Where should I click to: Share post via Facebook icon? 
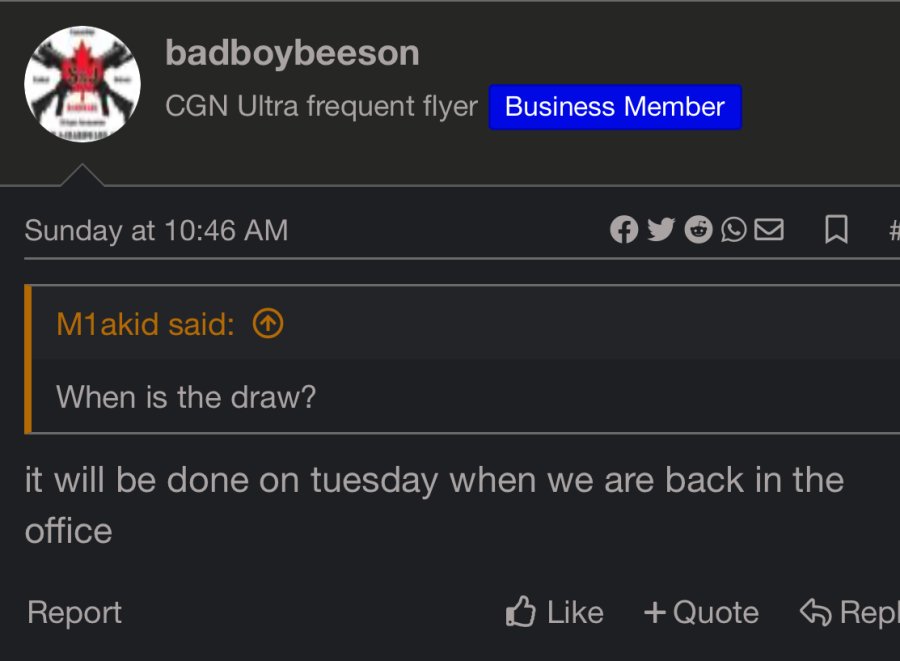coord(623,230)
